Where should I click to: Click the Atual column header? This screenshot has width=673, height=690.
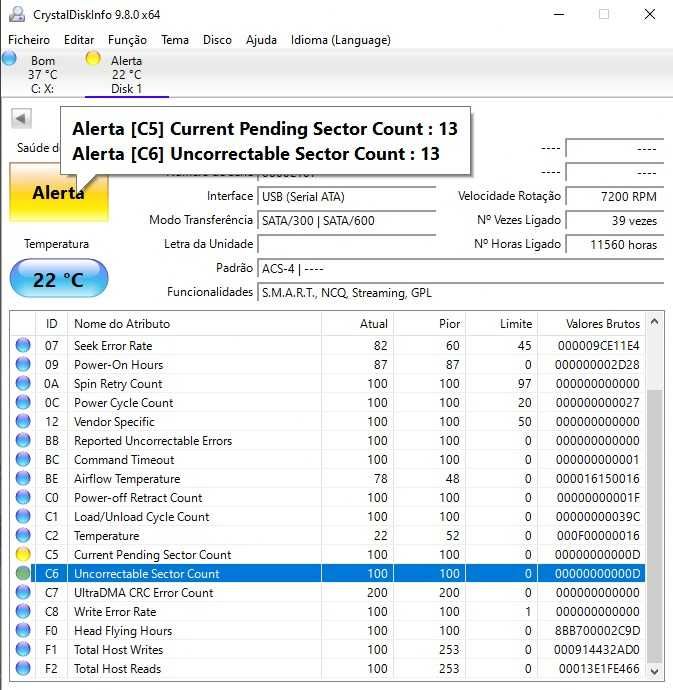coord(357,324)
